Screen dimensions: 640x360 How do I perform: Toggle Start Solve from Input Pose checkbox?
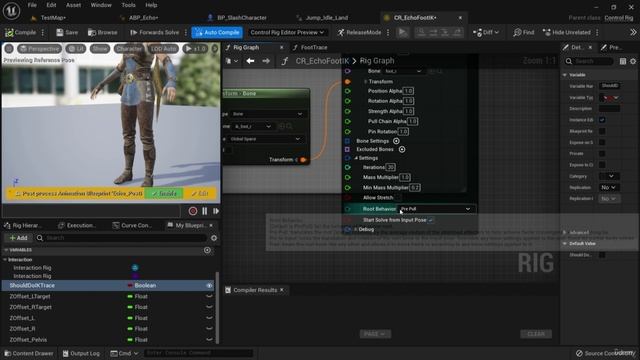(431, 220)
